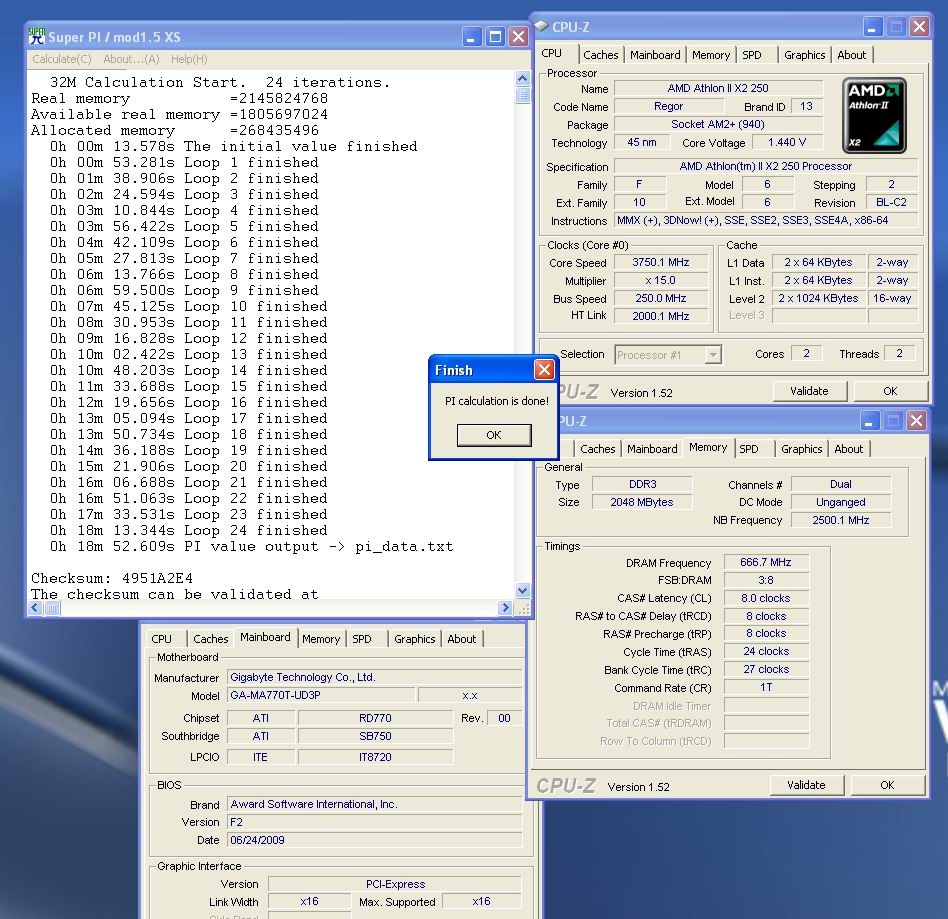
Task: Click the Code Name value Regor
Action: (x=668, y=106)
